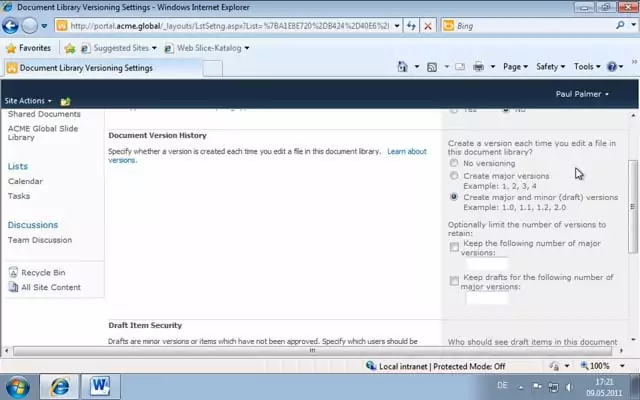Click the RSS feeds icon

pyautogui.click(x=431, y=67)
